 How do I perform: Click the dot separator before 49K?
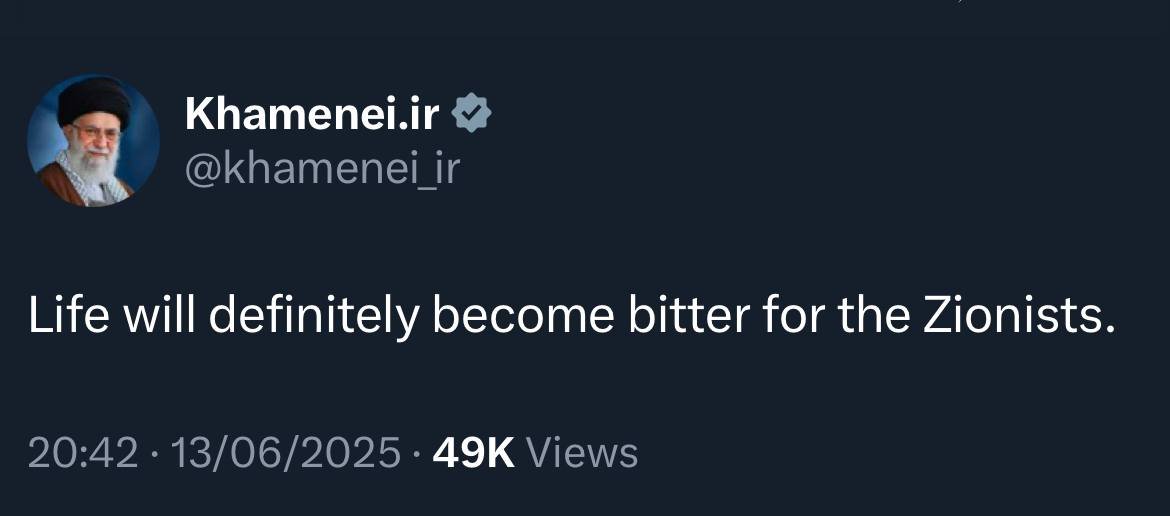(x=416, y=455)
